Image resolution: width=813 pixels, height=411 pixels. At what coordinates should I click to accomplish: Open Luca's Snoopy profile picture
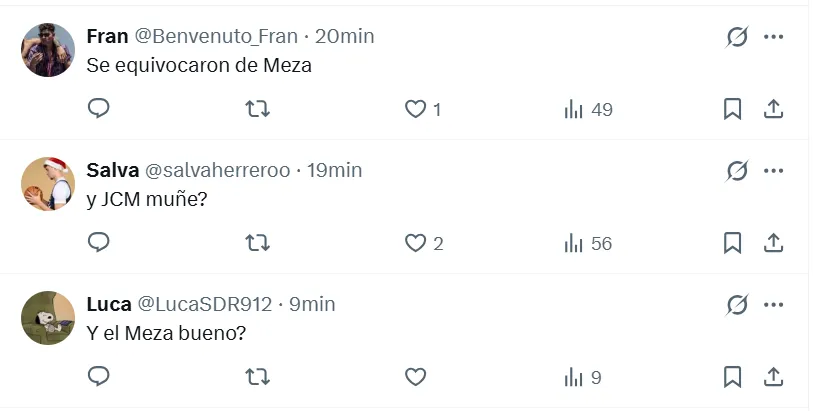pyautogui.click(x=48, y=318)
